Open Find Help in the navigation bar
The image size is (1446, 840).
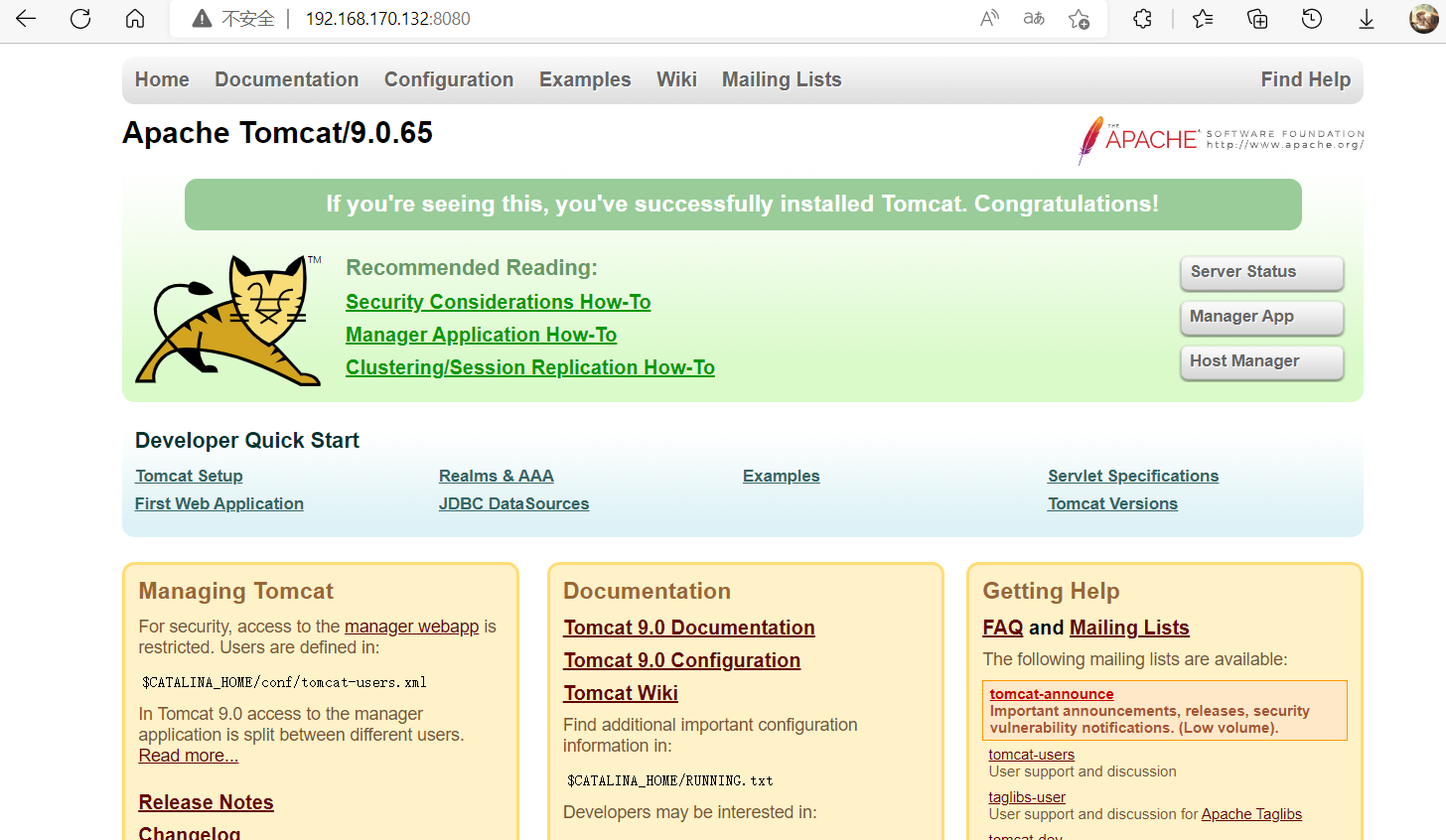click(x=1306, y=79)
